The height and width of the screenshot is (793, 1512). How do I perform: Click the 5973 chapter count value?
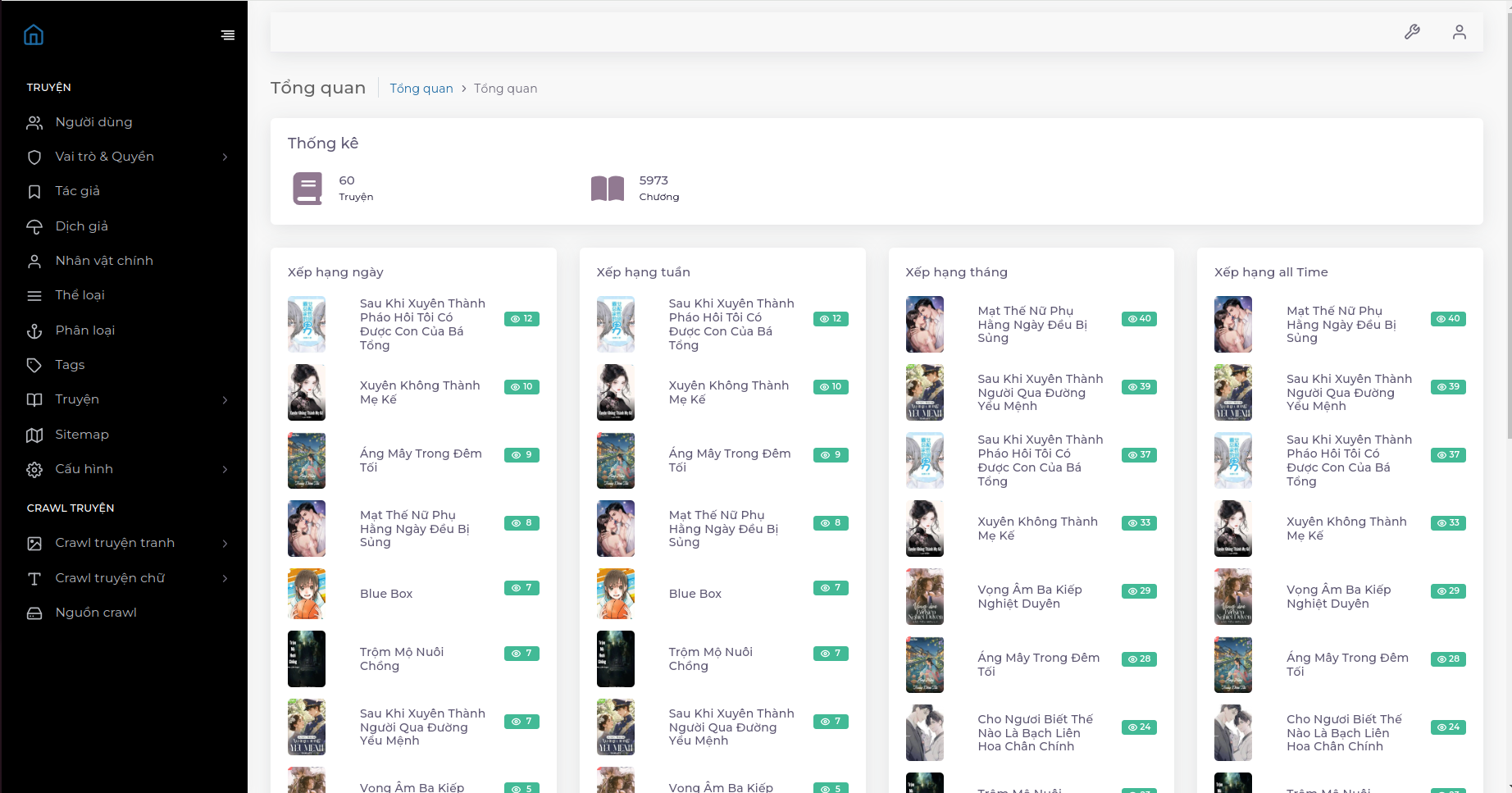(x=654, y=180)
